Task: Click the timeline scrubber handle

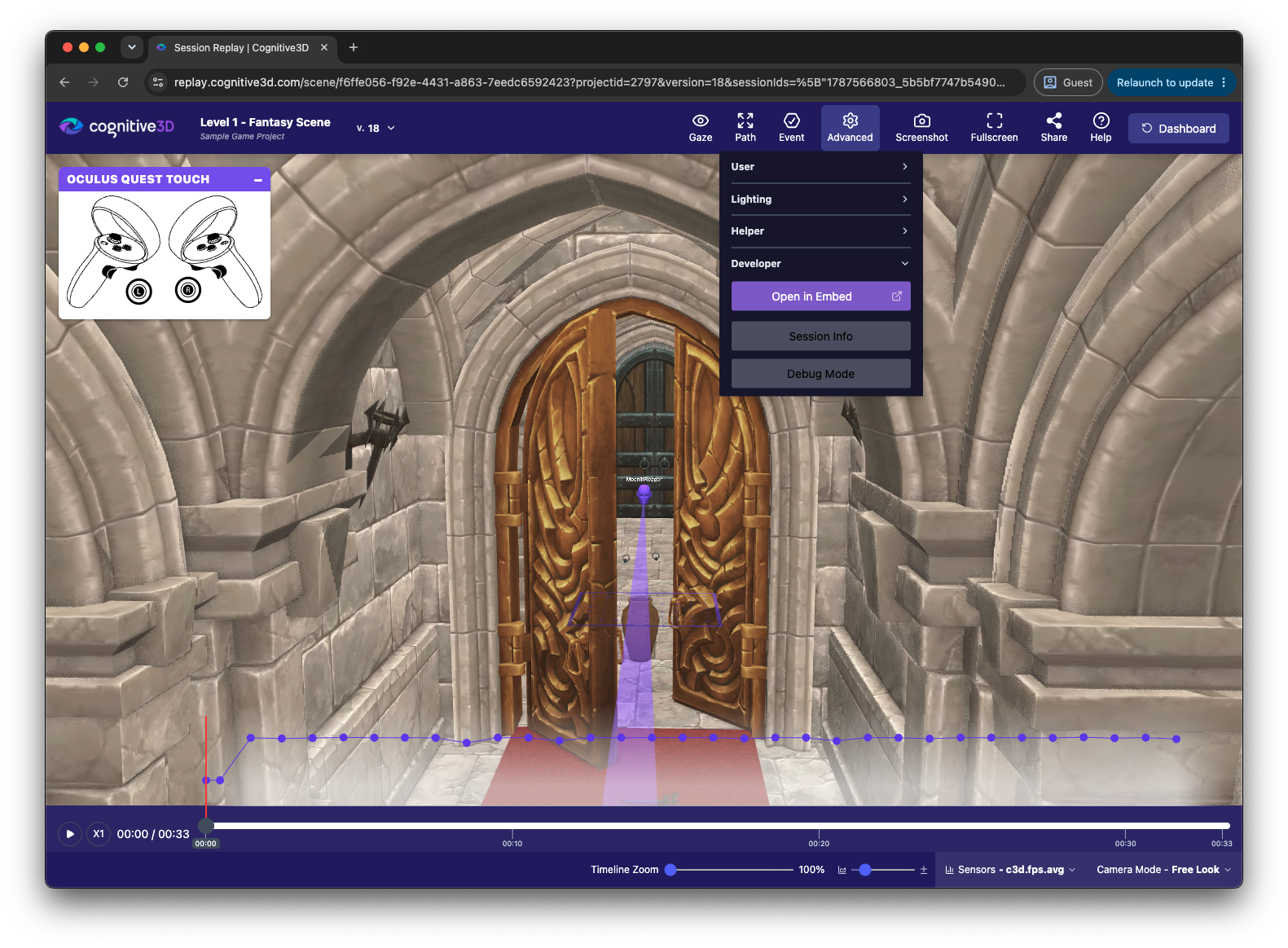Action: pyautogui.click(x=206, y=826)
